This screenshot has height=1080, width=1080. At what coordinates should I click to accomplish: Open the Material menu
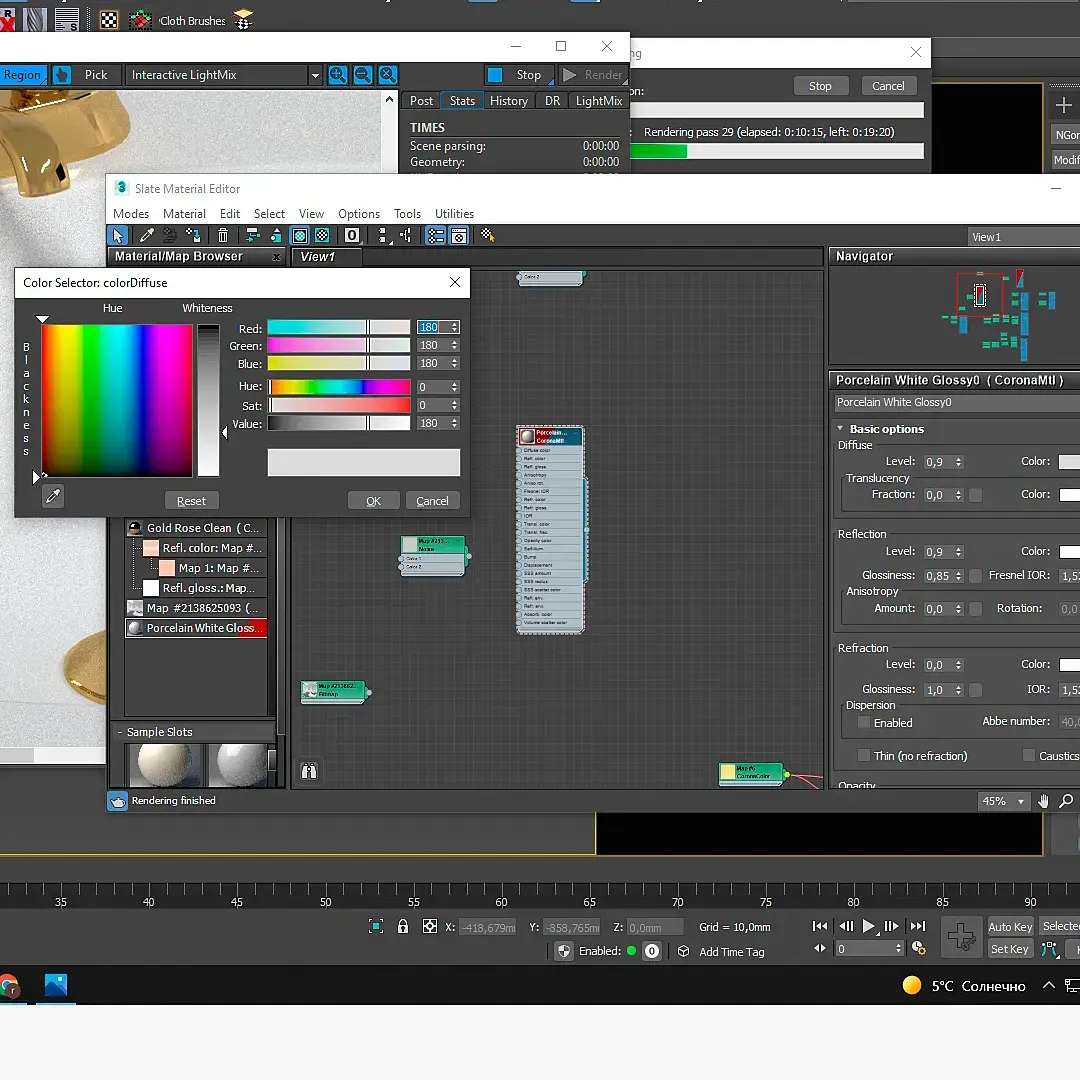pos(184,214)
